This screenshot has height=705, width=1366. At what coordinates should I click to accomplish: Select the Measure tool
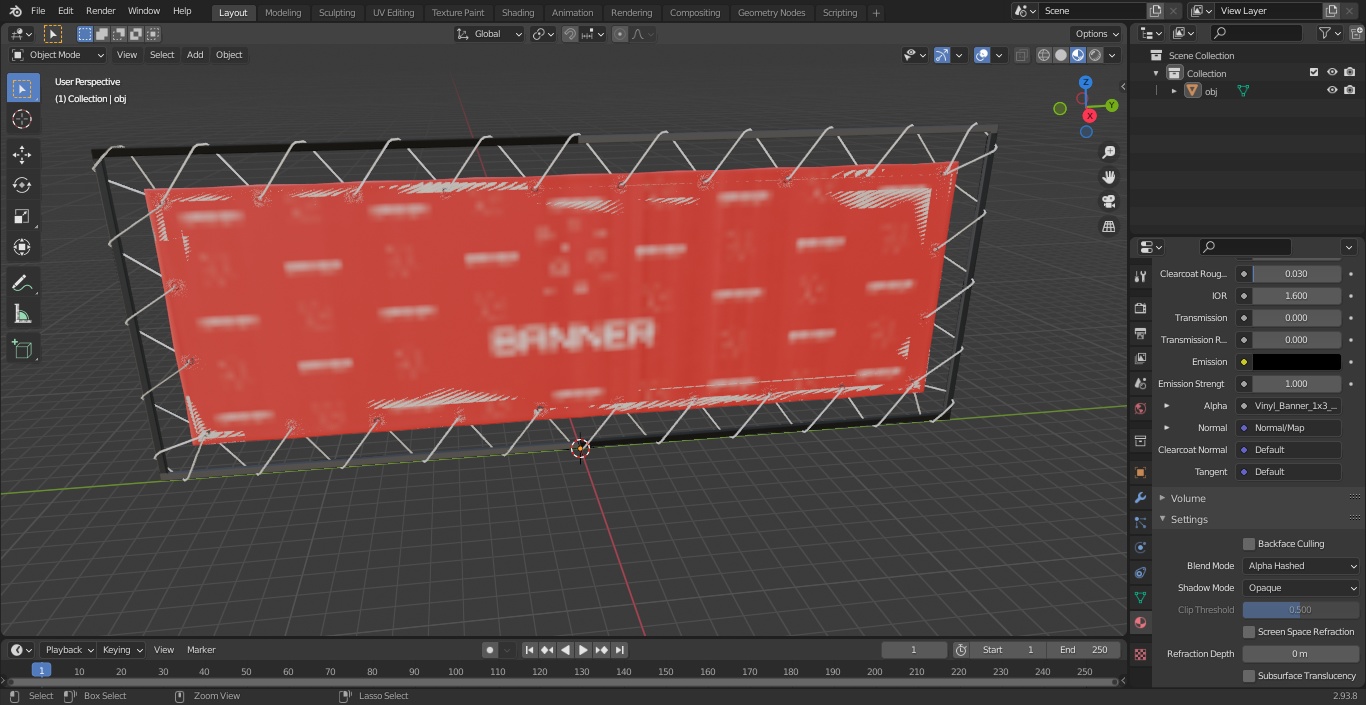point(22,315)
